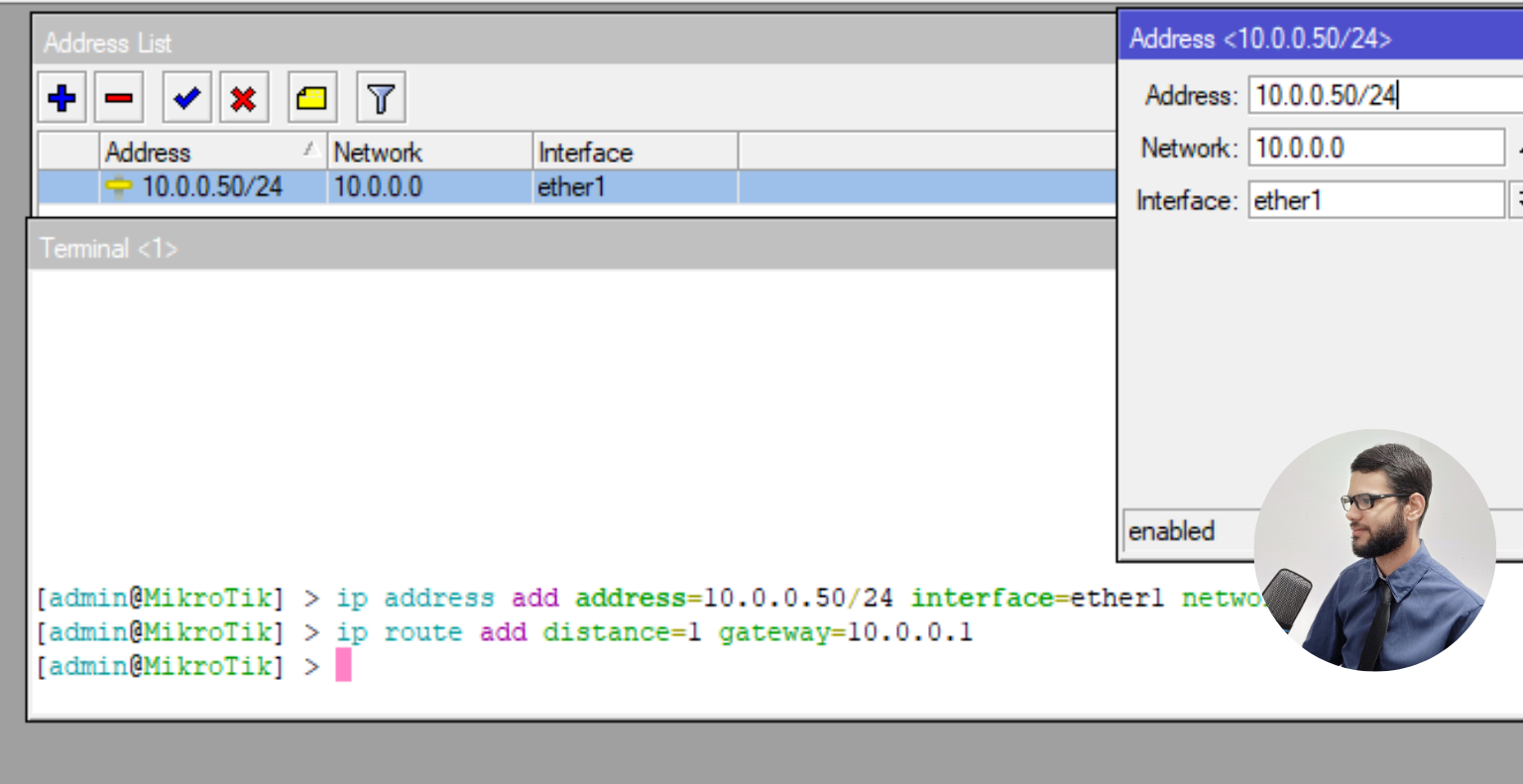The image size is (1523, 784).
Task: Click the pink cursor at the terminal prompt
Action: (343, 665)
